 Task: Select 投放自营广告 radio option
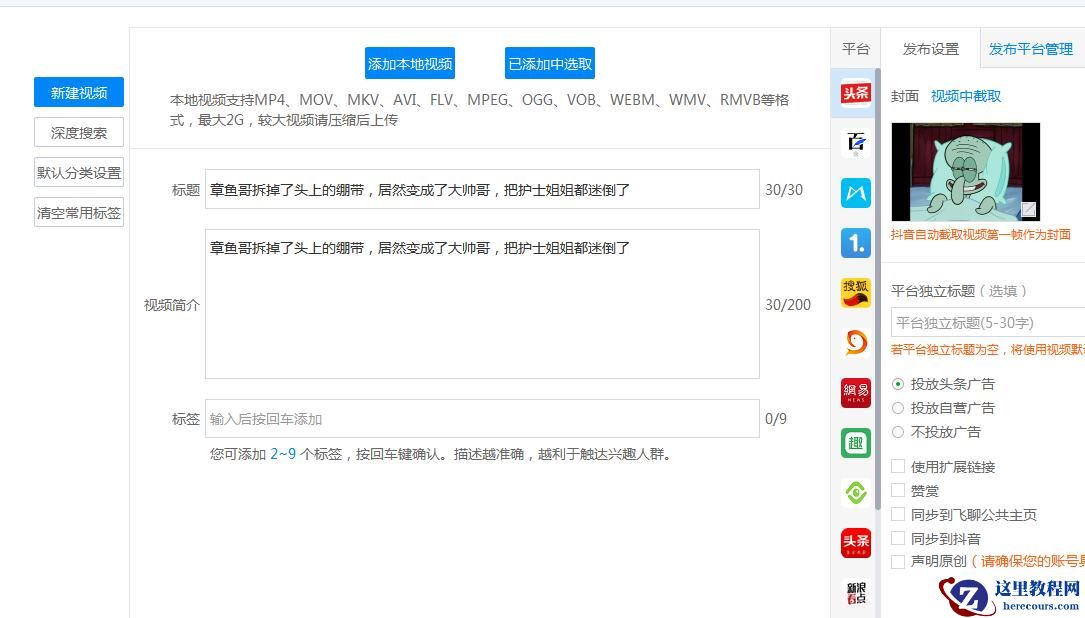[898, 408]
